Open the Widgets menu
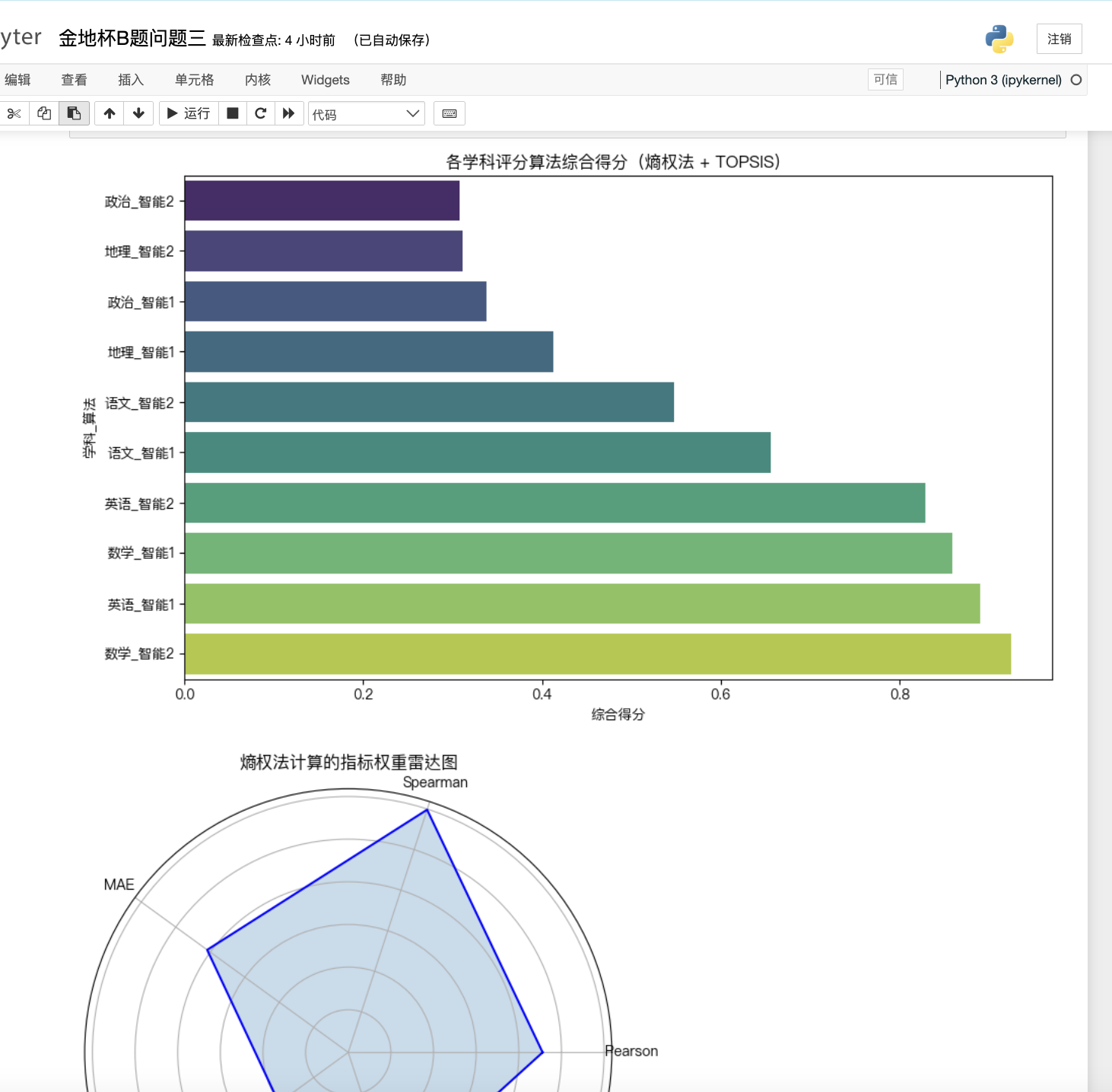Viewport: 1112px width, 1092px height. (326, 80)
